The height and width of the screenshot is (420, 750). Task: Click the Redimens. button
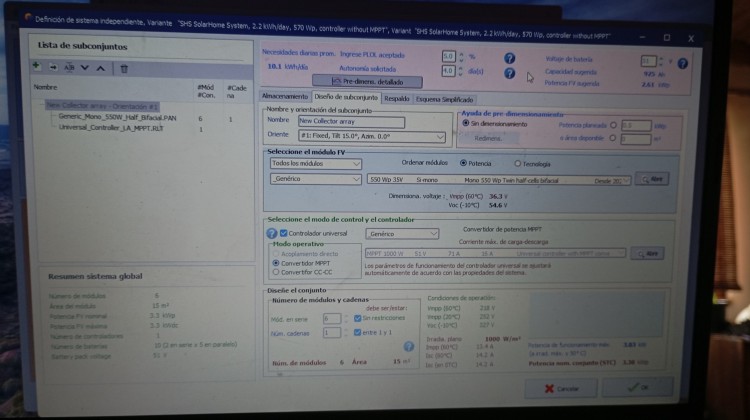click(x=488, y=138)
